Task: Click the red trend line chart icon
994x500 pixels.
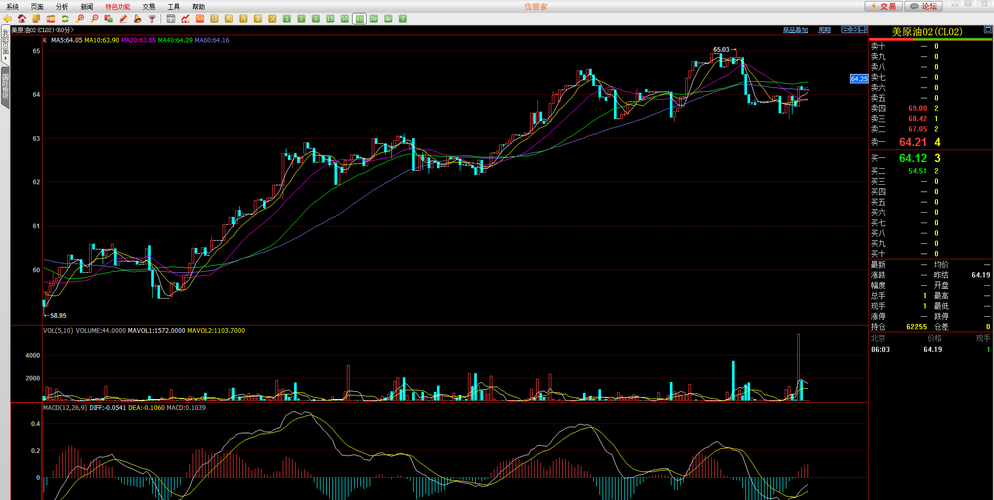Action: (185, 19)
